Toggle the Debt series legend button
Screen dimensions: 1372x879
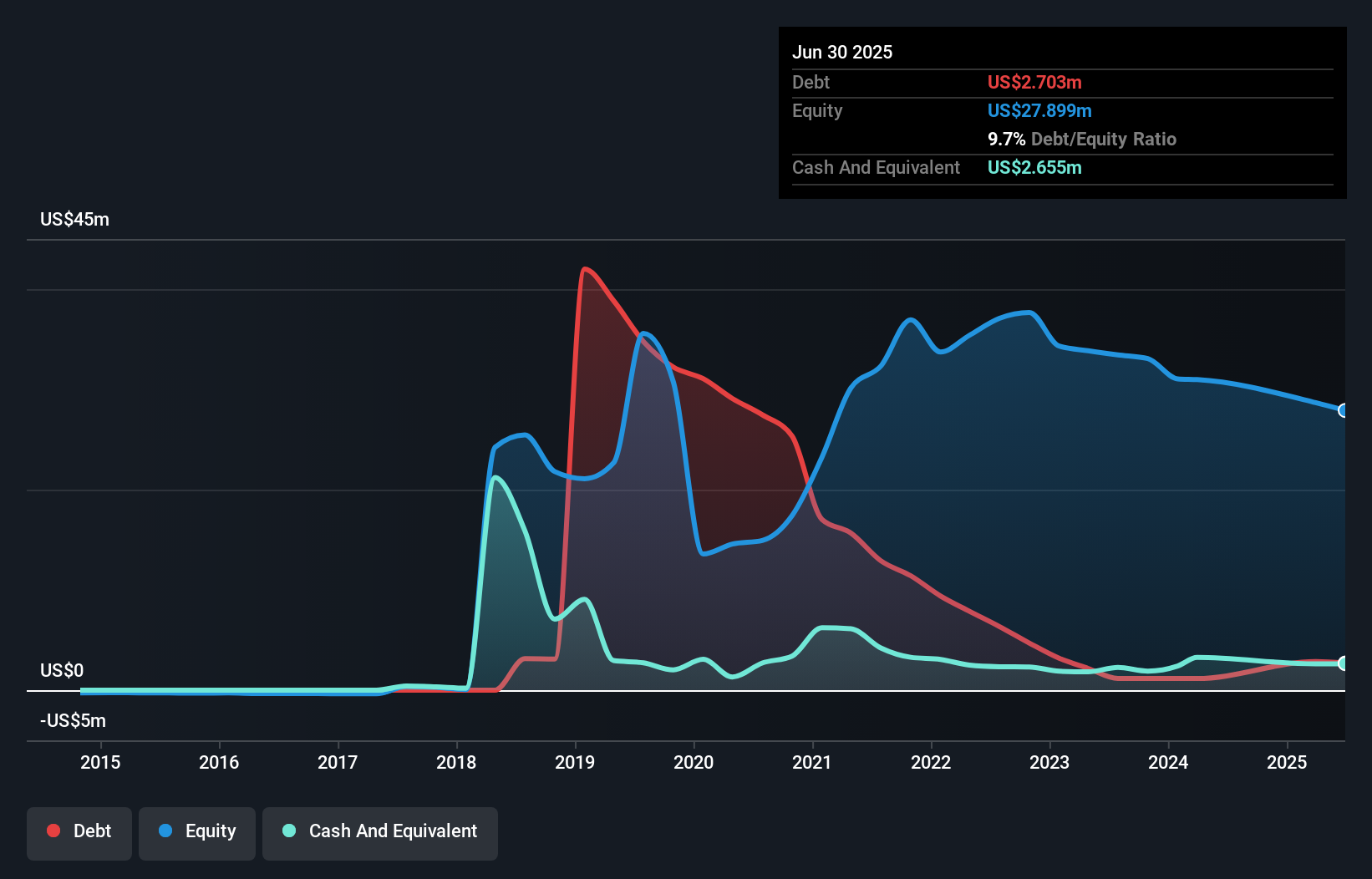[x=79, y=833]
